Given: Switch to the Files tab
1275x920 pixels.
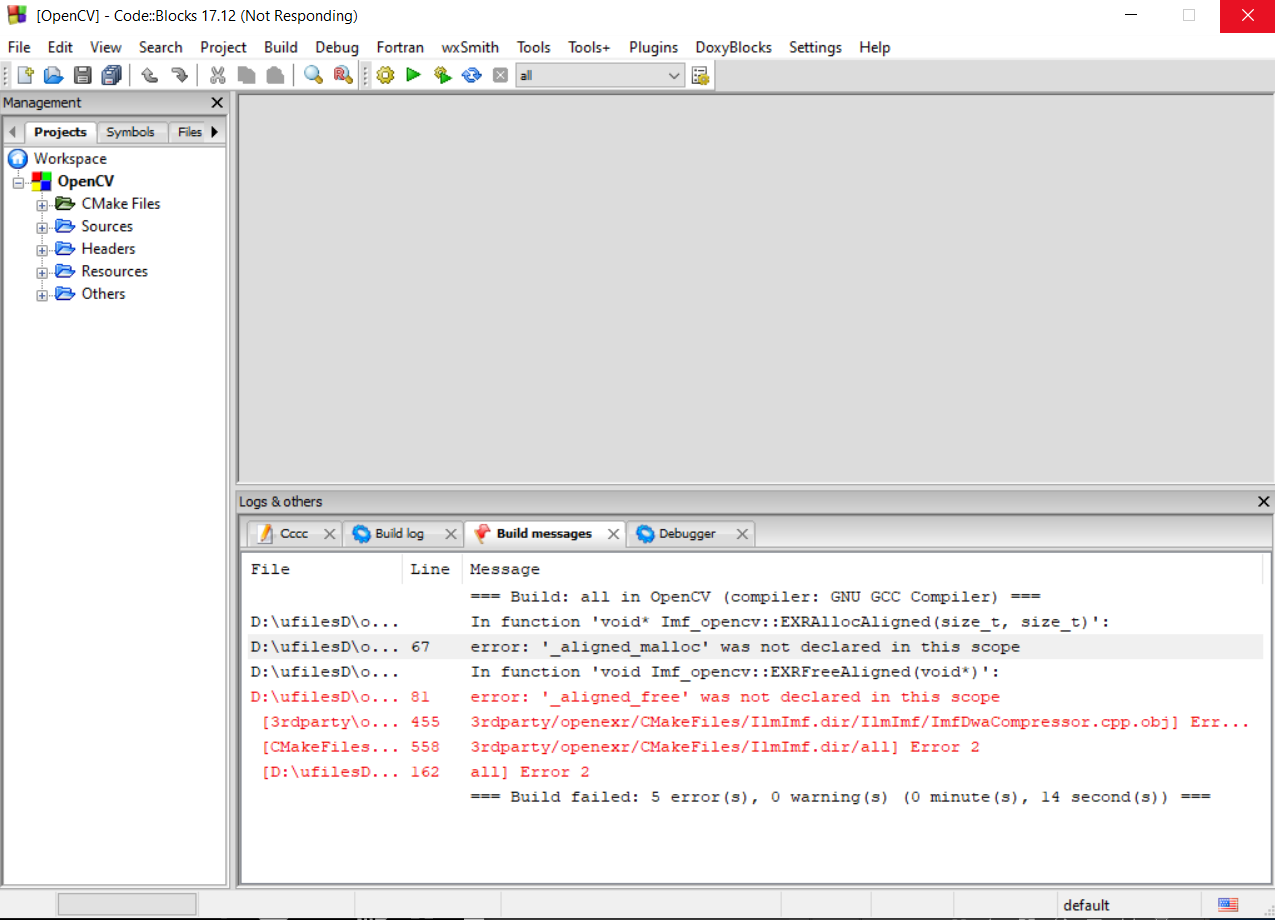Looking at the screenshot, I should [x=189, y=132].
